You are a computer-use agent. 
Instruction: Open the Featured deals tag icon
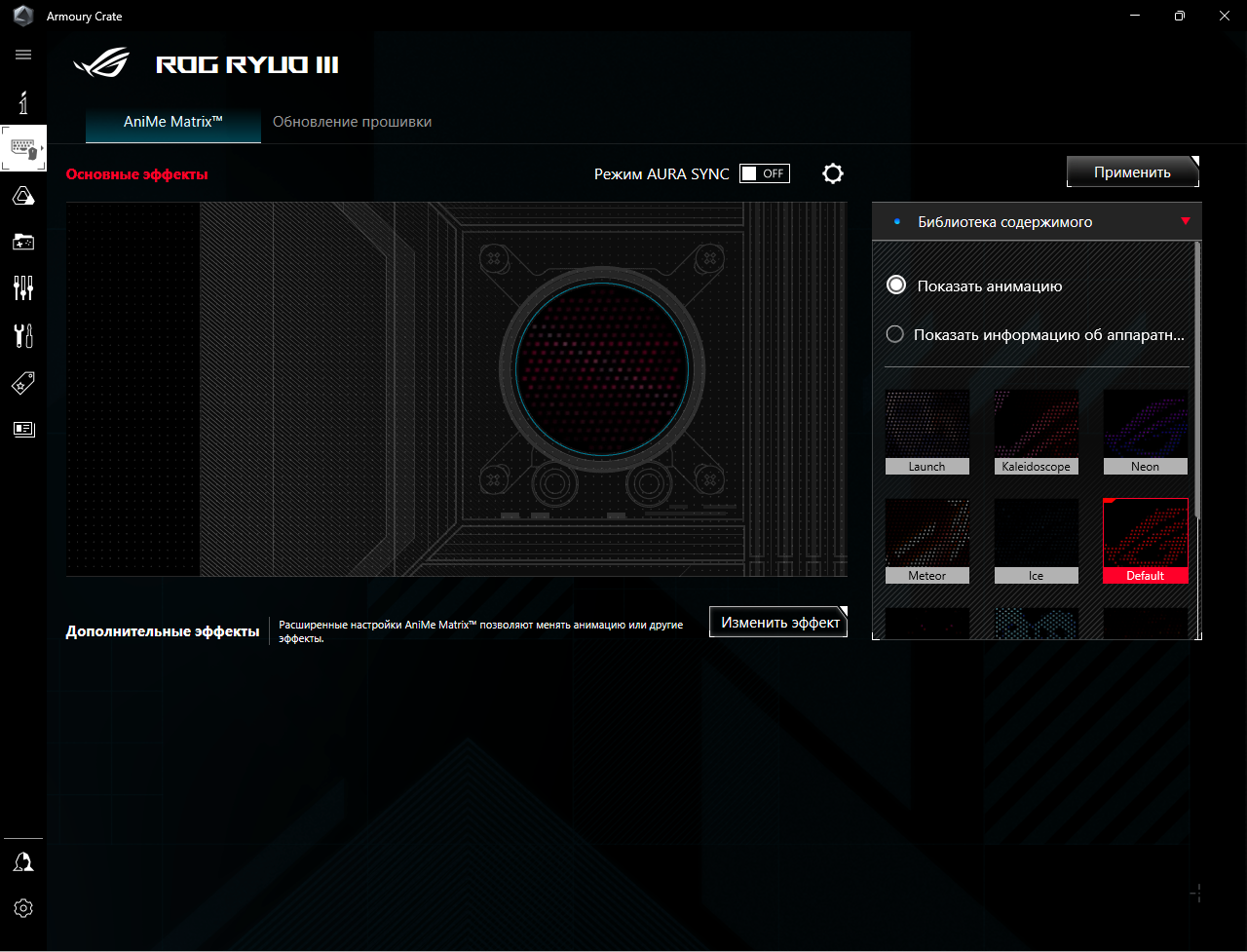tap(23, 383)
